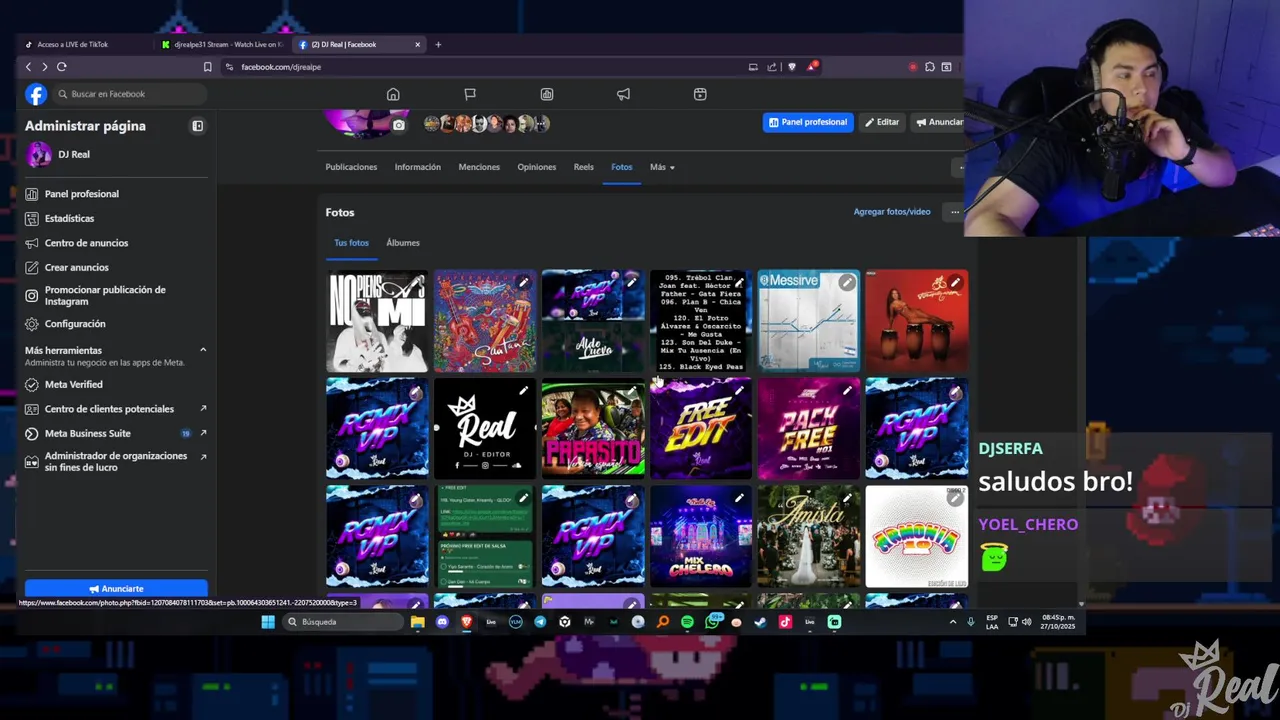The height and width of the screenshot is (720, 1280).
Task: Click the camera icon on profile picture
Action: tap(399, 125)
